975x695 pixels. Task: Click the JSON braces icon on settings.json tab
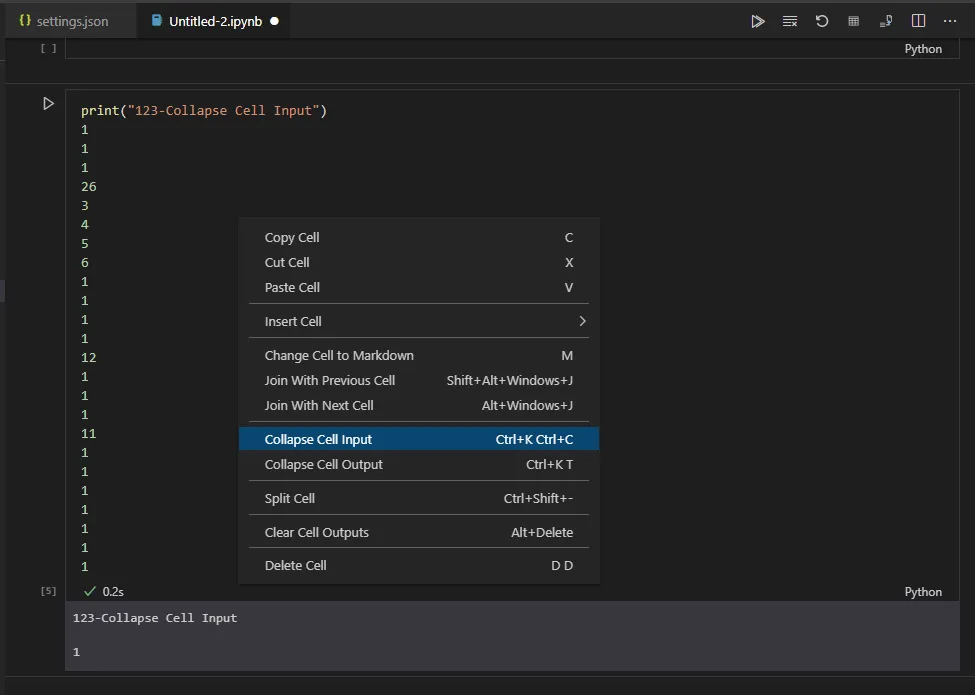(22, 18)
